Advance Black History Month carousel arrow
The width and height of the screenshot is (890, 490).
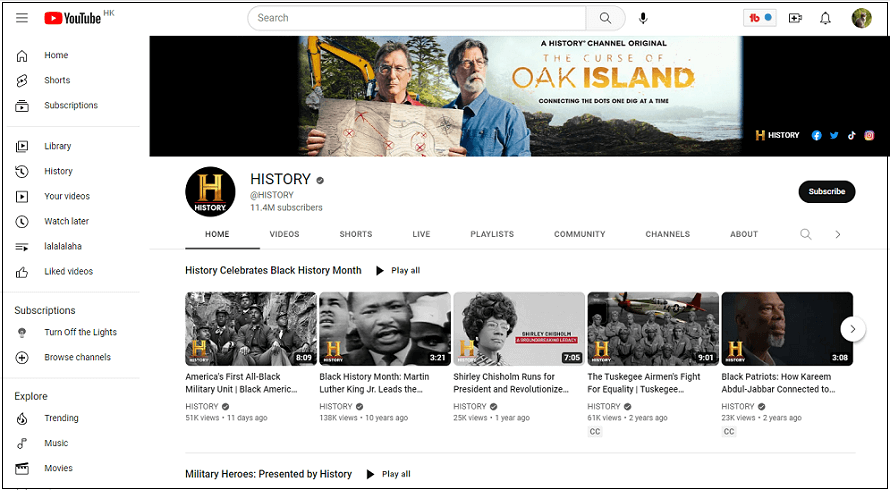point(853,328)
